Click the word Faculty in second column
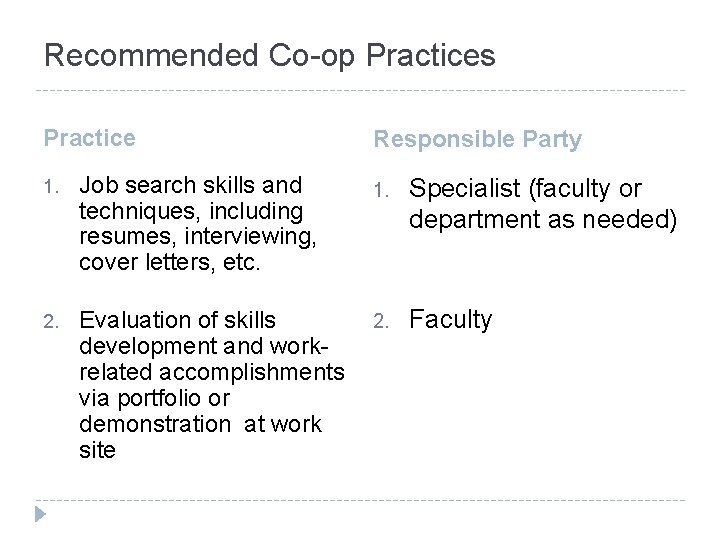 pos(450,320)
